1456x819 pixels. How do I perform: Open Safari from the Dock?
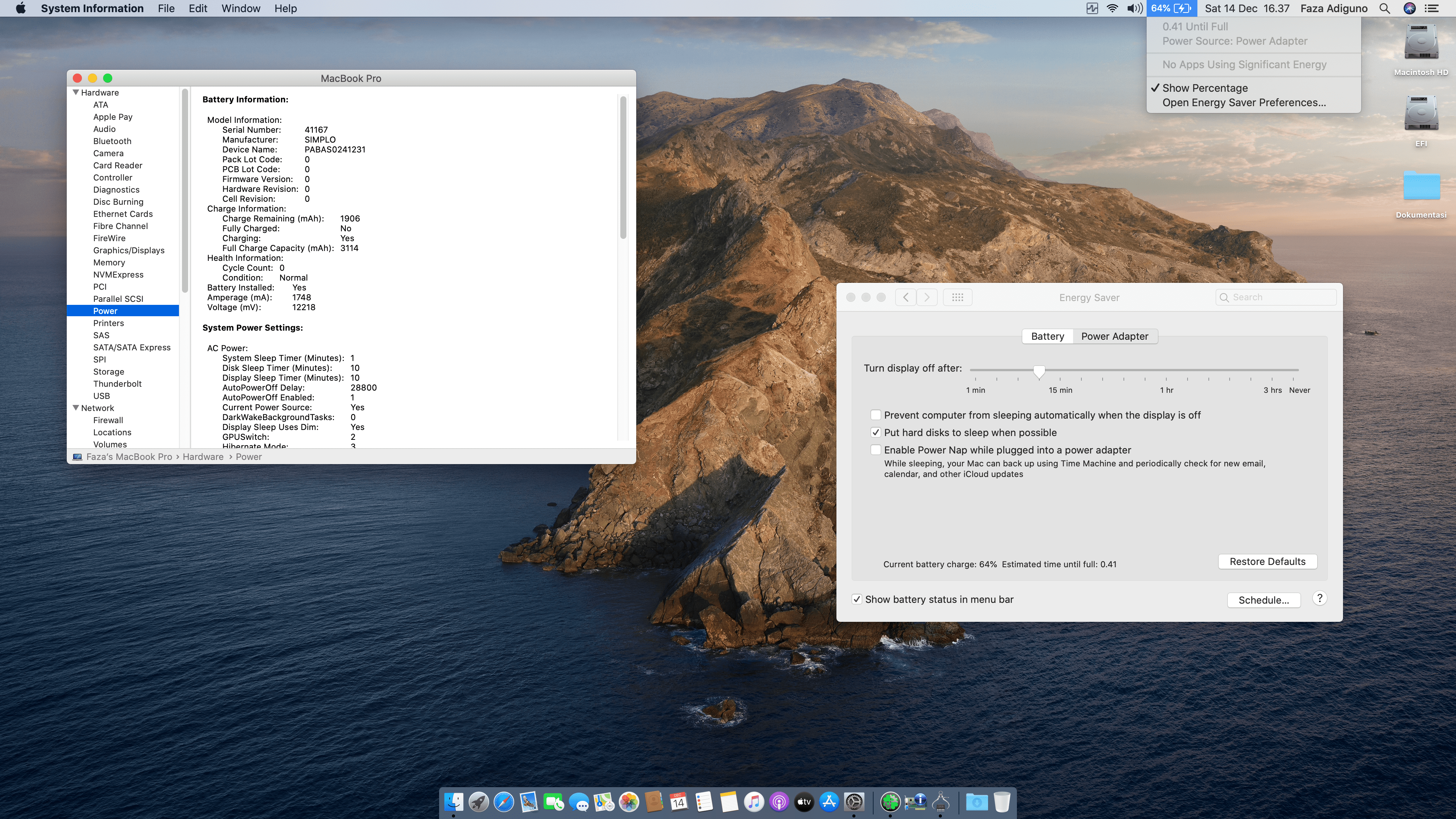point(503,802)
